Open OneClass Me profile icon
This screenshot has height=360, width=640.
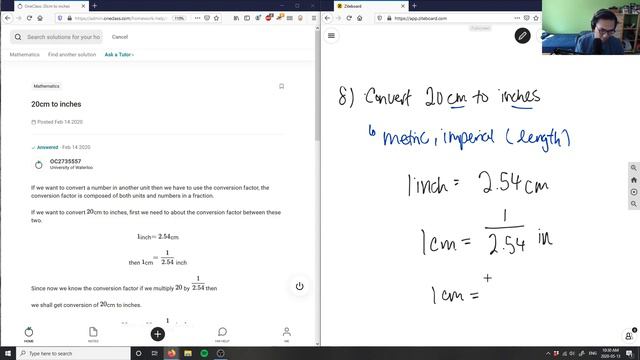tap(287, 334)
